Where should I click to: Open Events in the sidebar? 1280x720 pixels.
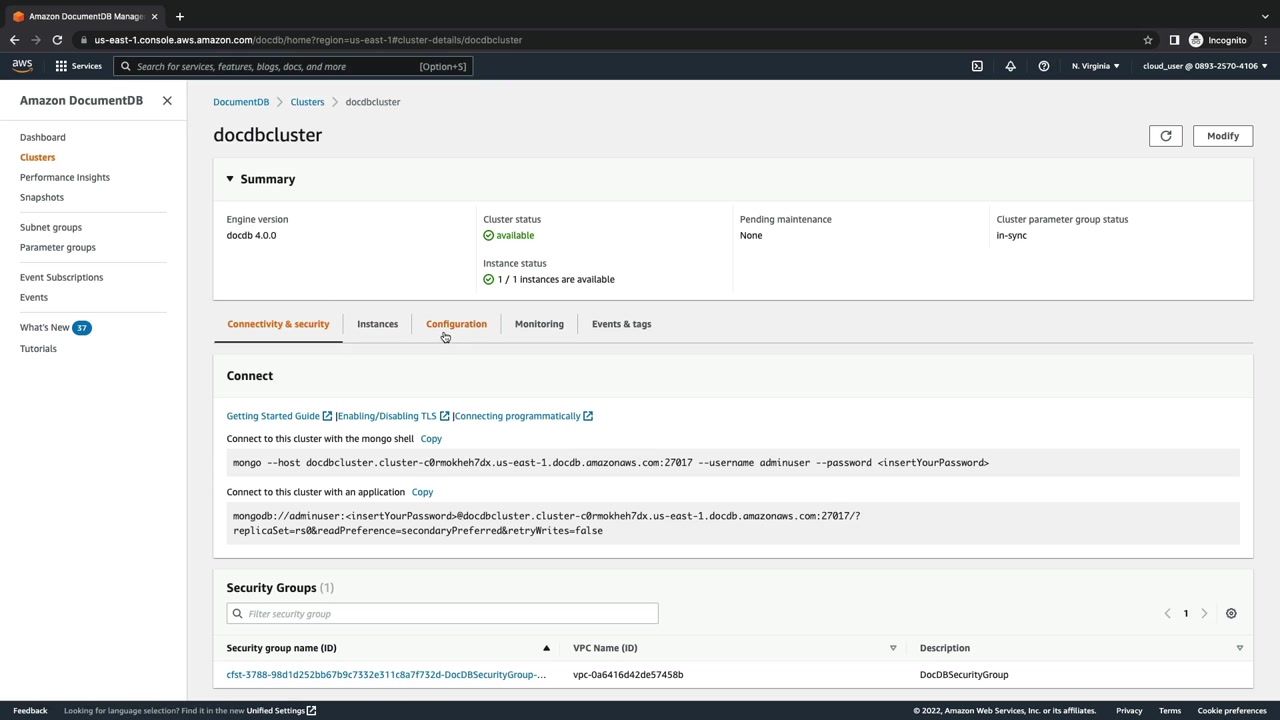(34, 297)
